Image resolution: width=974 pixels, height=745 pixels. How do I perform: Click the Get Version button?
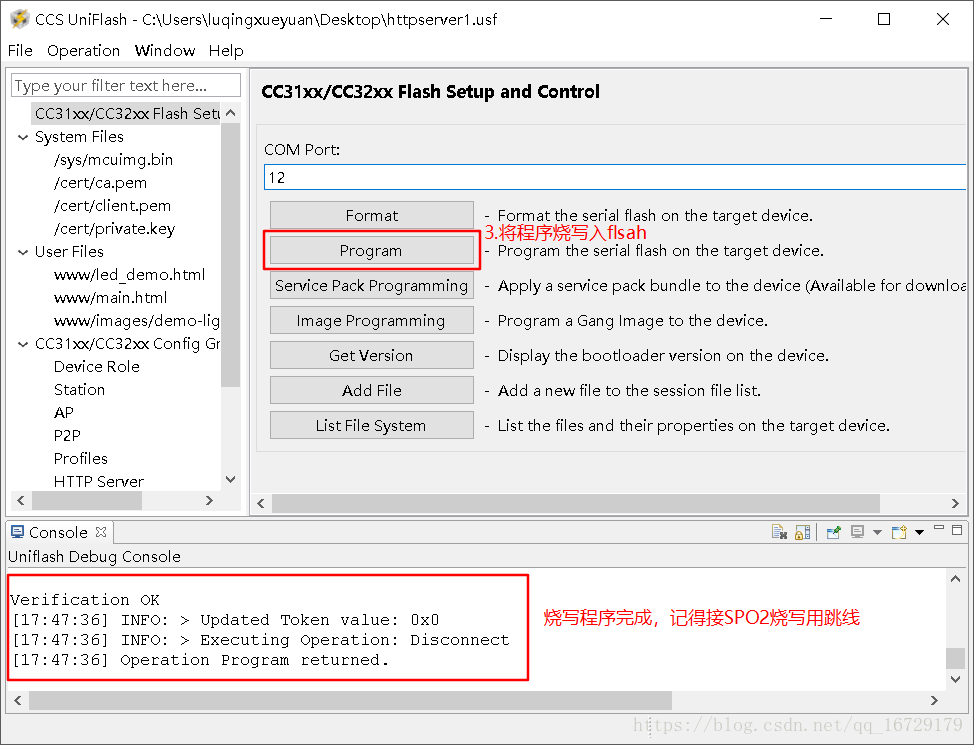point(371,355)
